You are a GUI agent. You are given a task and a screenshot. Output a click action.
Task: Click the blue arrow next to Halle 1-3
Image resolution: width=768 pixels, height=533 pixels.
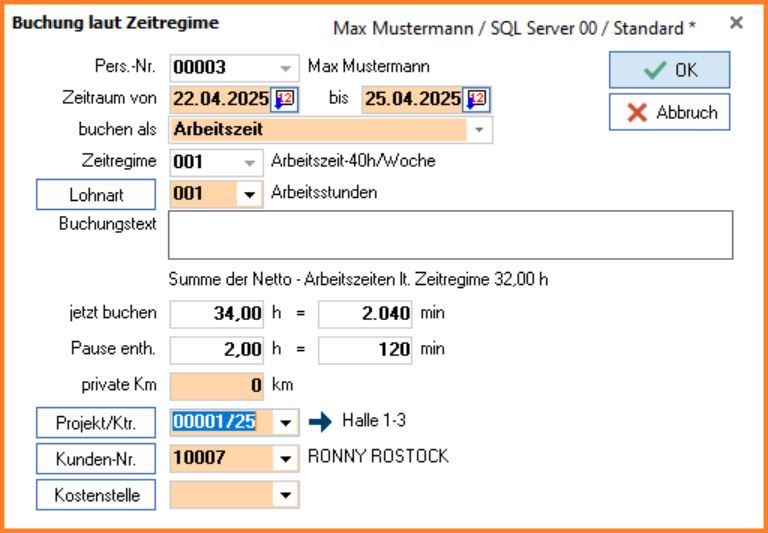click(x=319, y=422)
